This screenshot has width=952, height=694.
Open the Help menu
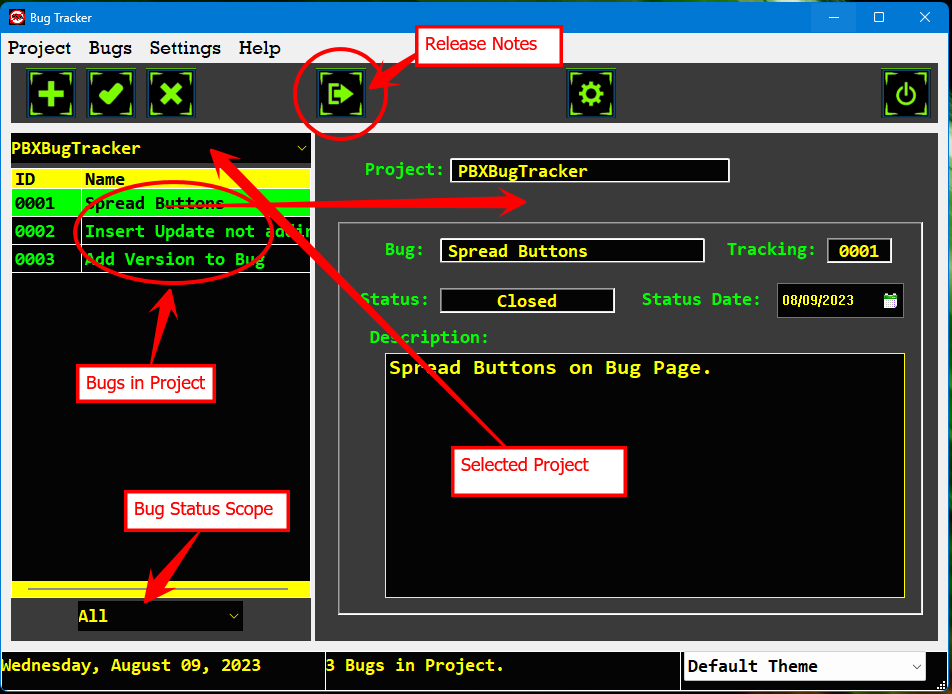click(x=259, y=48)
